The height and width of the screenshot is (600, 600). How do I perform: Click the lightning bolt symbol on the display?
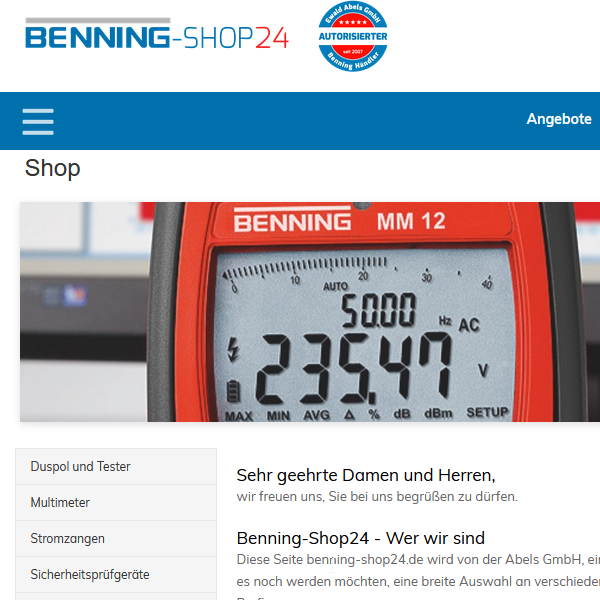tap(233, 349)
